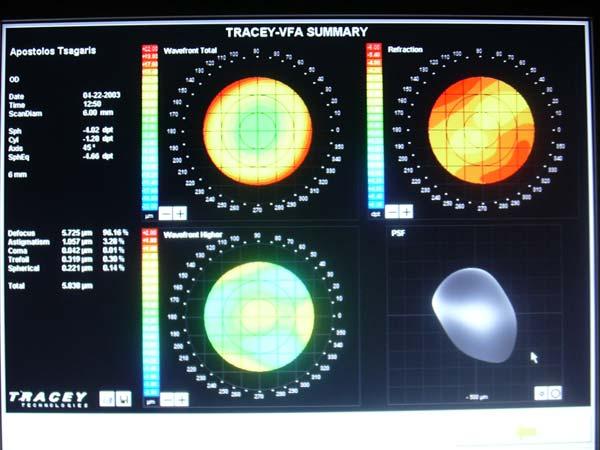Click the save disk icon beside Tracey logo
The height and width of the screenshot is (450, 600).
point(124,399)
